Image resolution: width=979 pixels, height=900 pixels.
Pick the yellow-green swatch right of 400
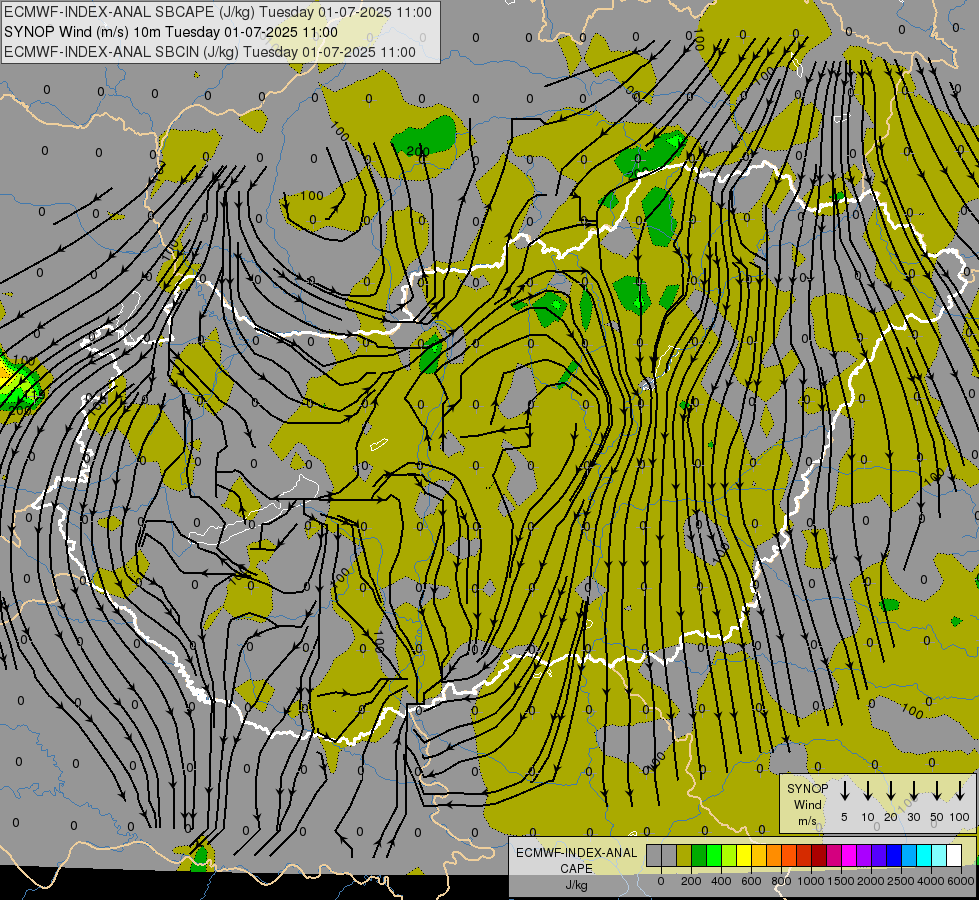point(729,855)
